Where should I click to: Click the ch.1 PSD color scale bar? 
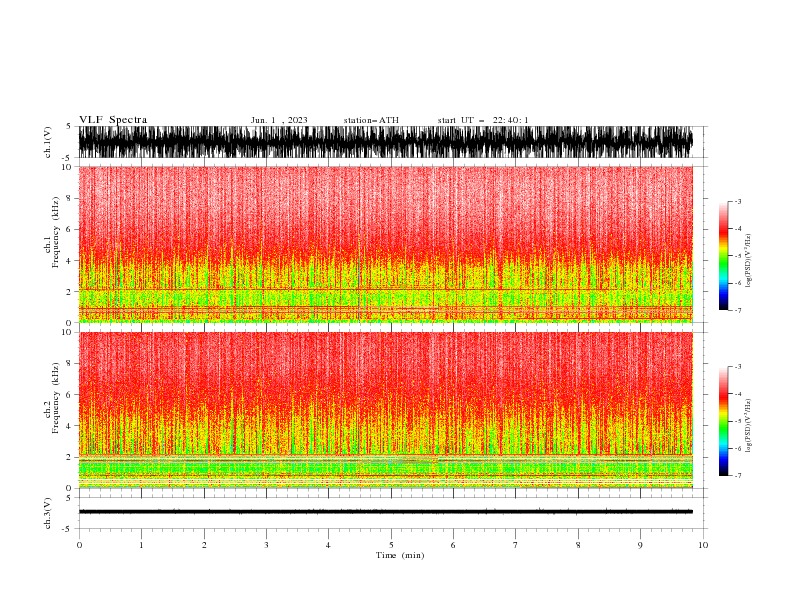[x=723, y=256]
